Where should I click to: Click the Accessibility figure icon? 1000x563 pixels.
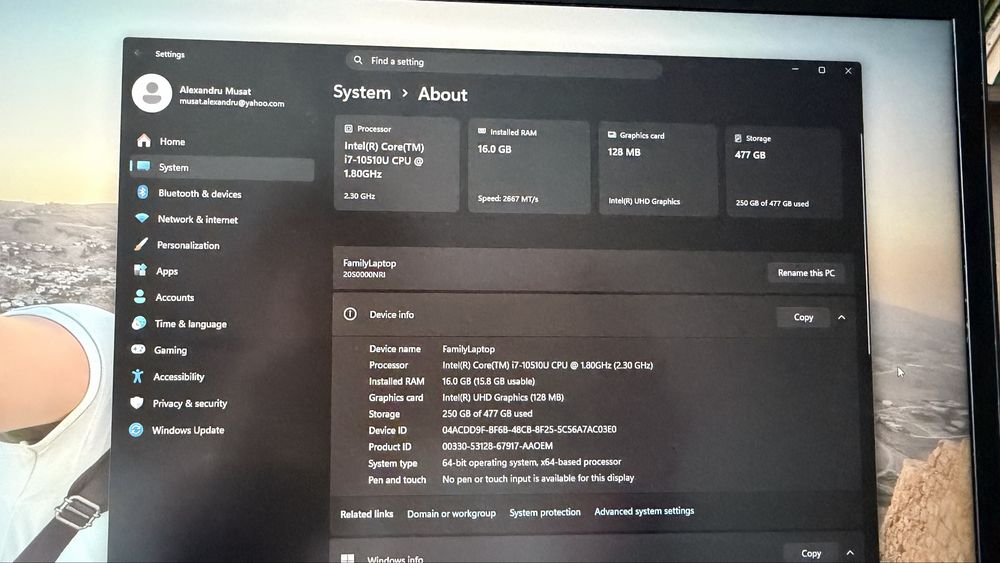tap(137, 376)
